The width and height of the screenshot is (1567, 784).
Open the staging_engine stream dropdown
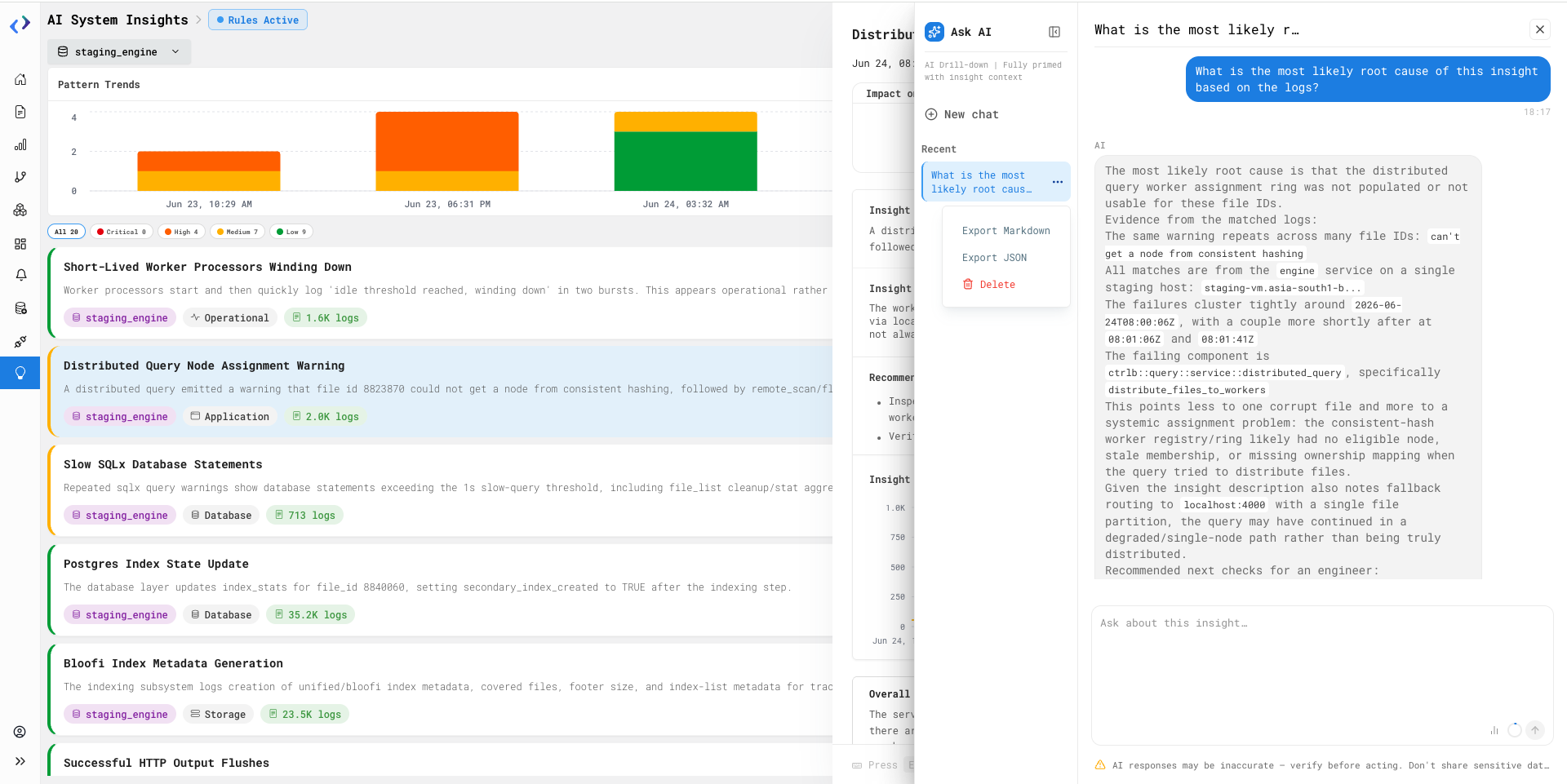[x=119, y=51]
